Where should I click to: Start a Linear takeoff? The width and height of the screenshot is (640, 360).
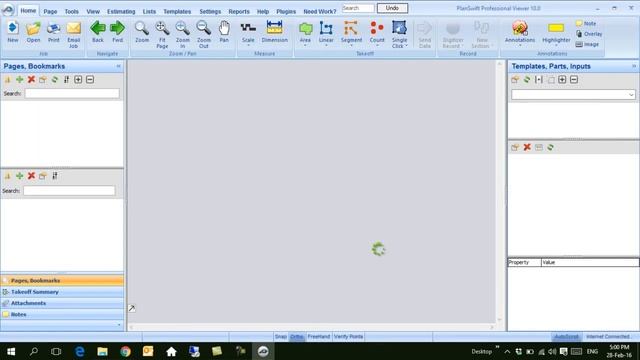point(326,33)
